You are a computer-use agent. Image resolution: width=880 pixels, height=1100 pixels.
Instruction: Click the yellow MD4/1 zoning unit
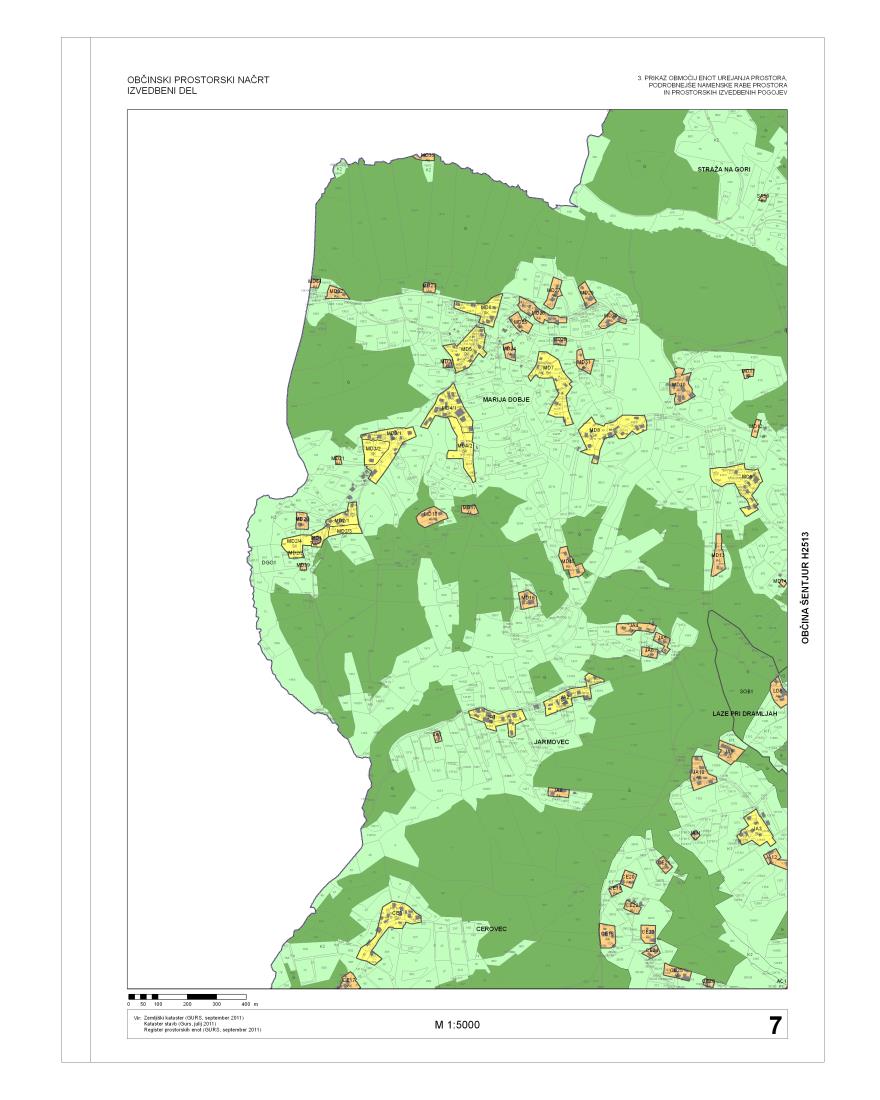[x=448, y=408]
